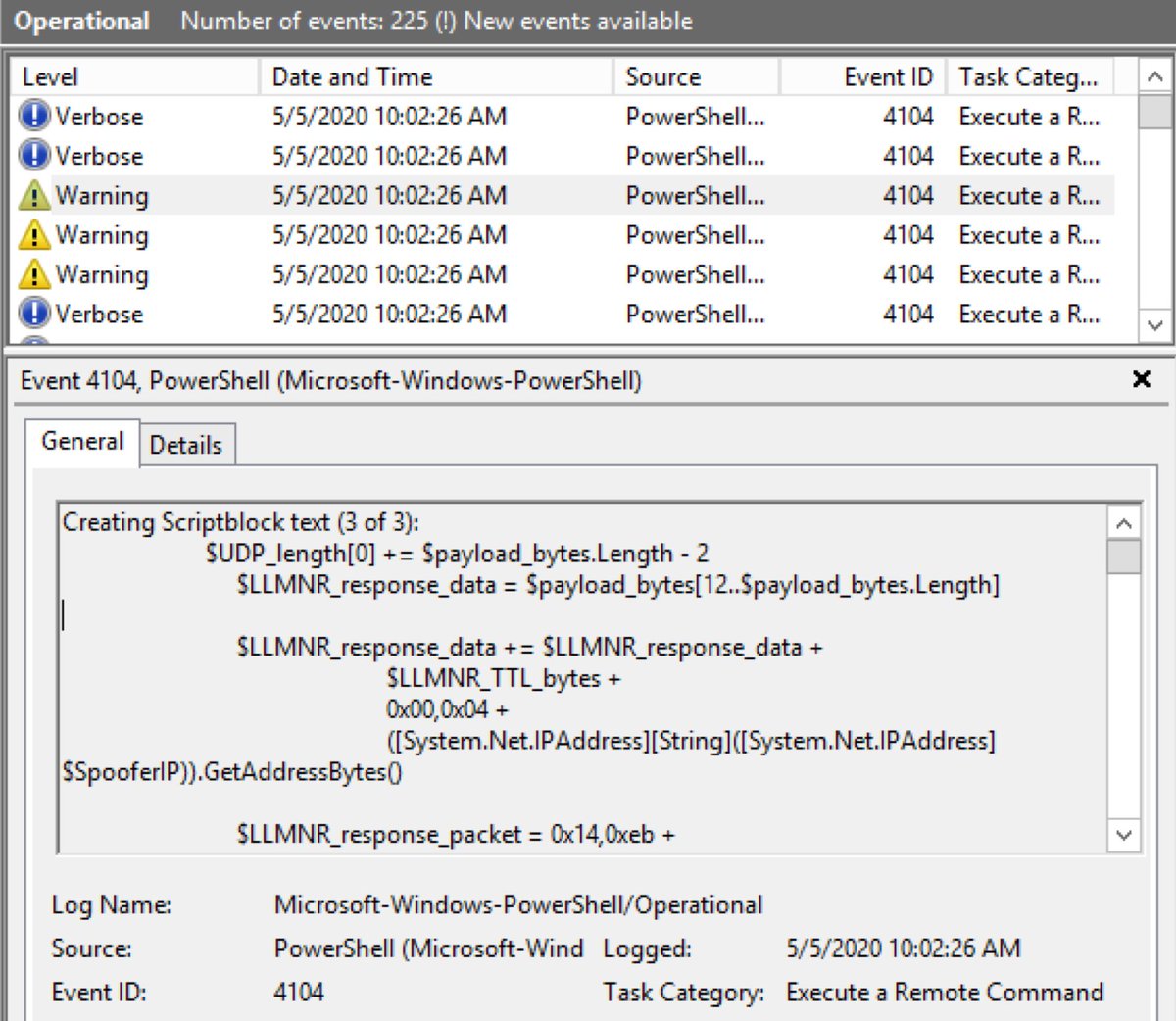1176x1021 pixels.
Task: Click the Verbose icon in the sixth row
Action: pos(33,313)
